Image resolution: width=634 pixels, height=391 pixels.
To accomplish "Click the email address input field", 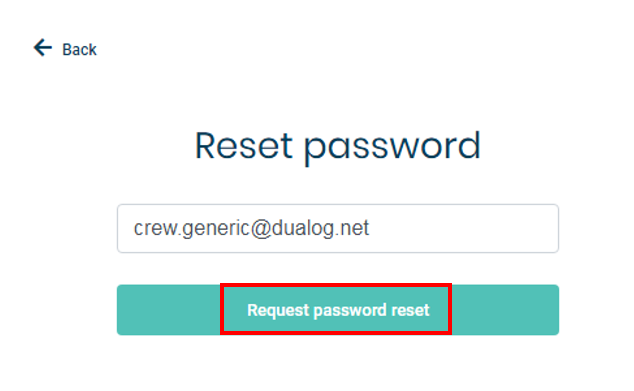I will coord(338,228).
